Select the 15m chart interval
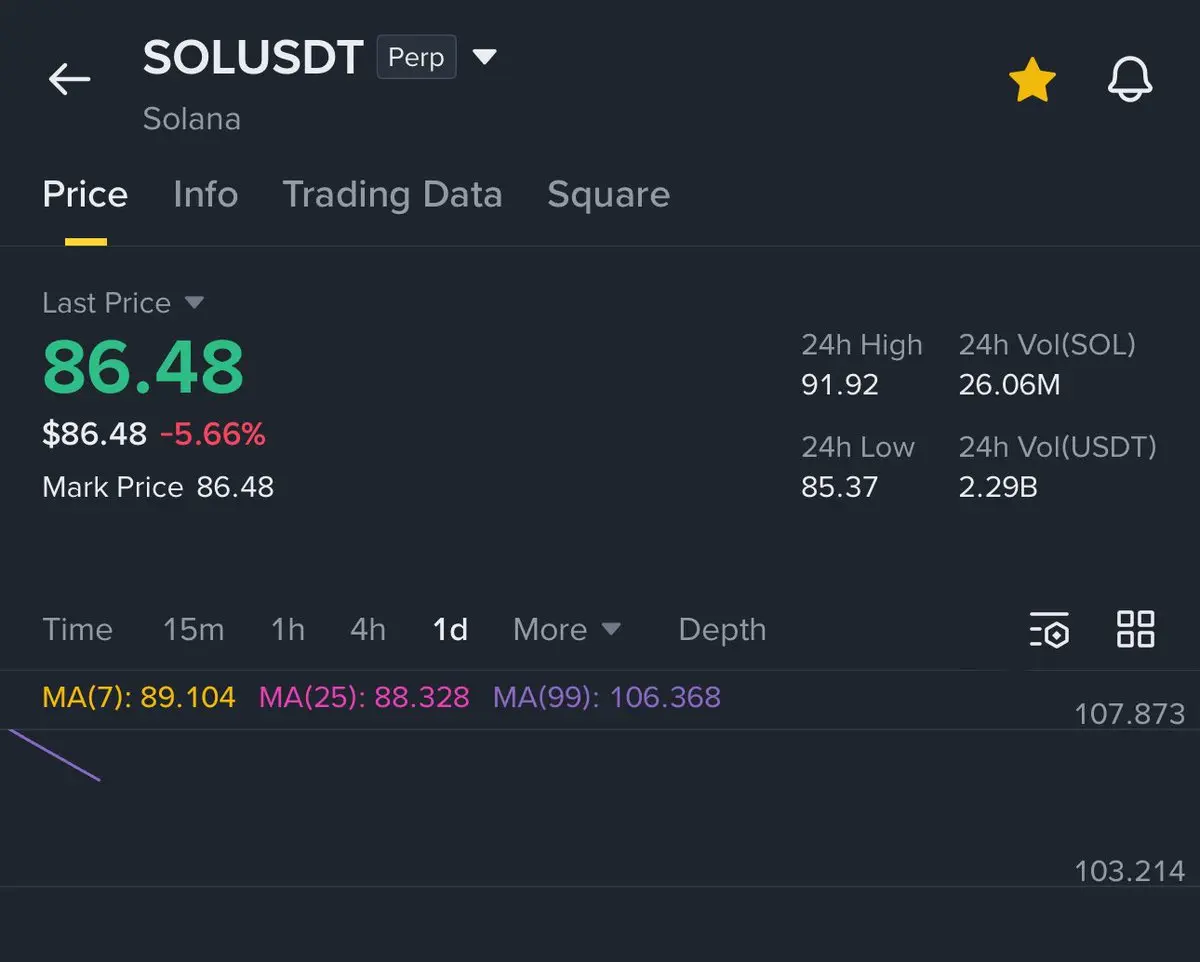The image size is (1200, 962). (193, 630)
